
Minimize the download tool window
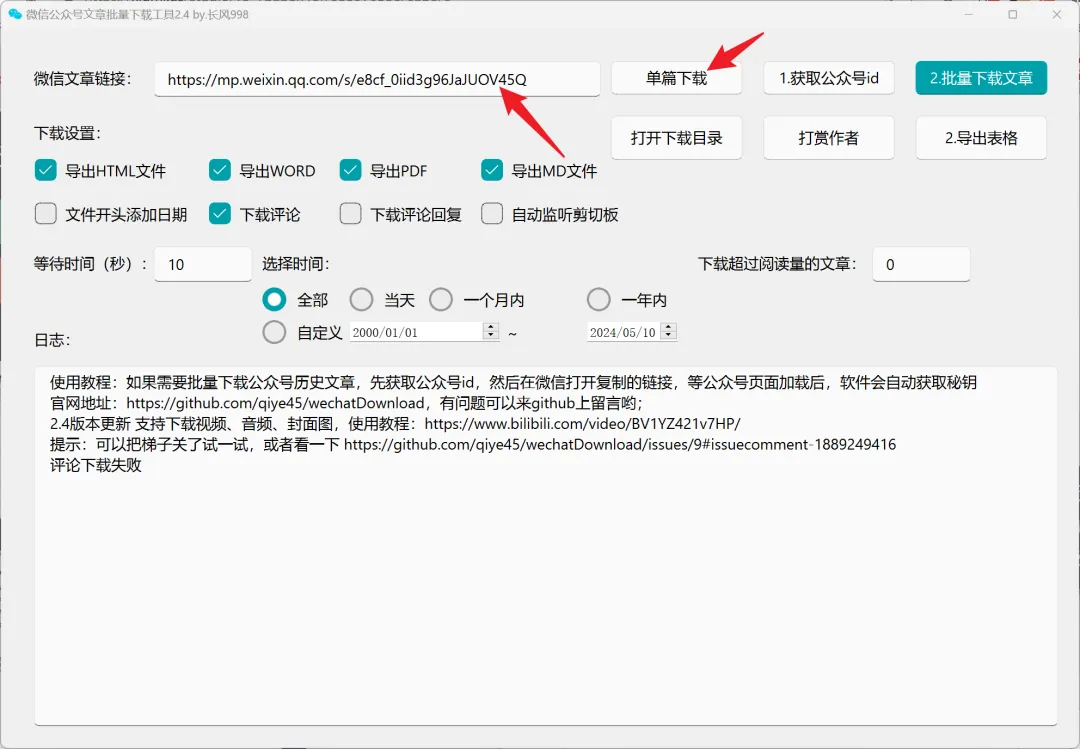pyautogui.click(x=969, y=14)
